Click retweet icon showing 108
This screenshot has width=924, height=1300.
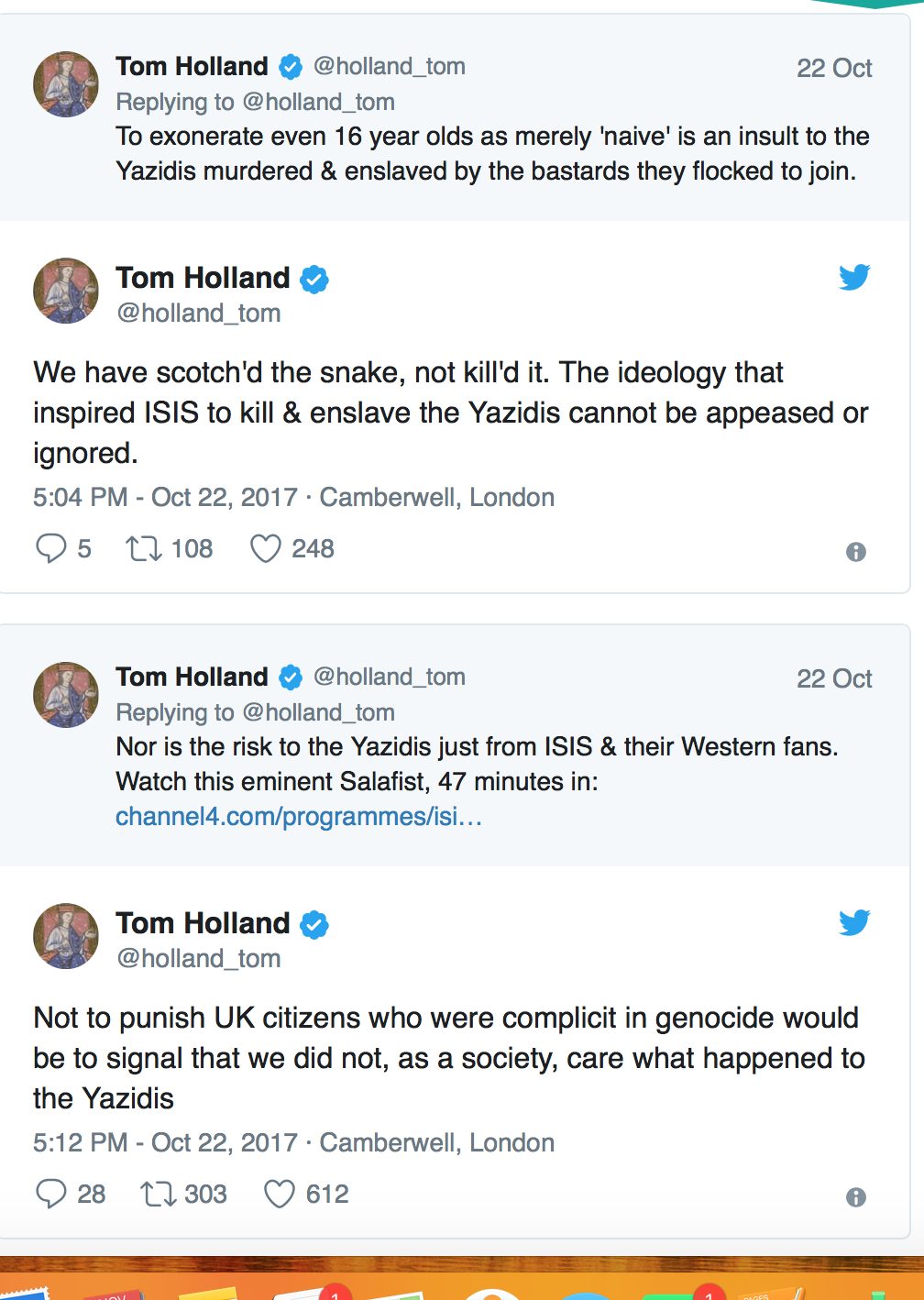pos(144,548)
